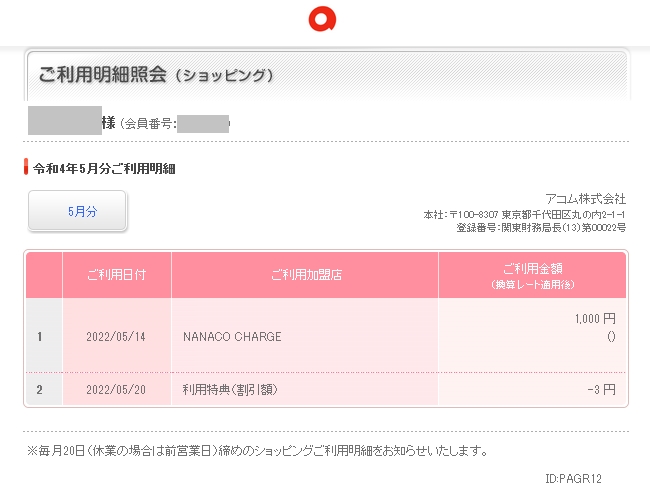The image size is (650, 499).
Task: Click the 5月分 month button
Action: point(77,211)
